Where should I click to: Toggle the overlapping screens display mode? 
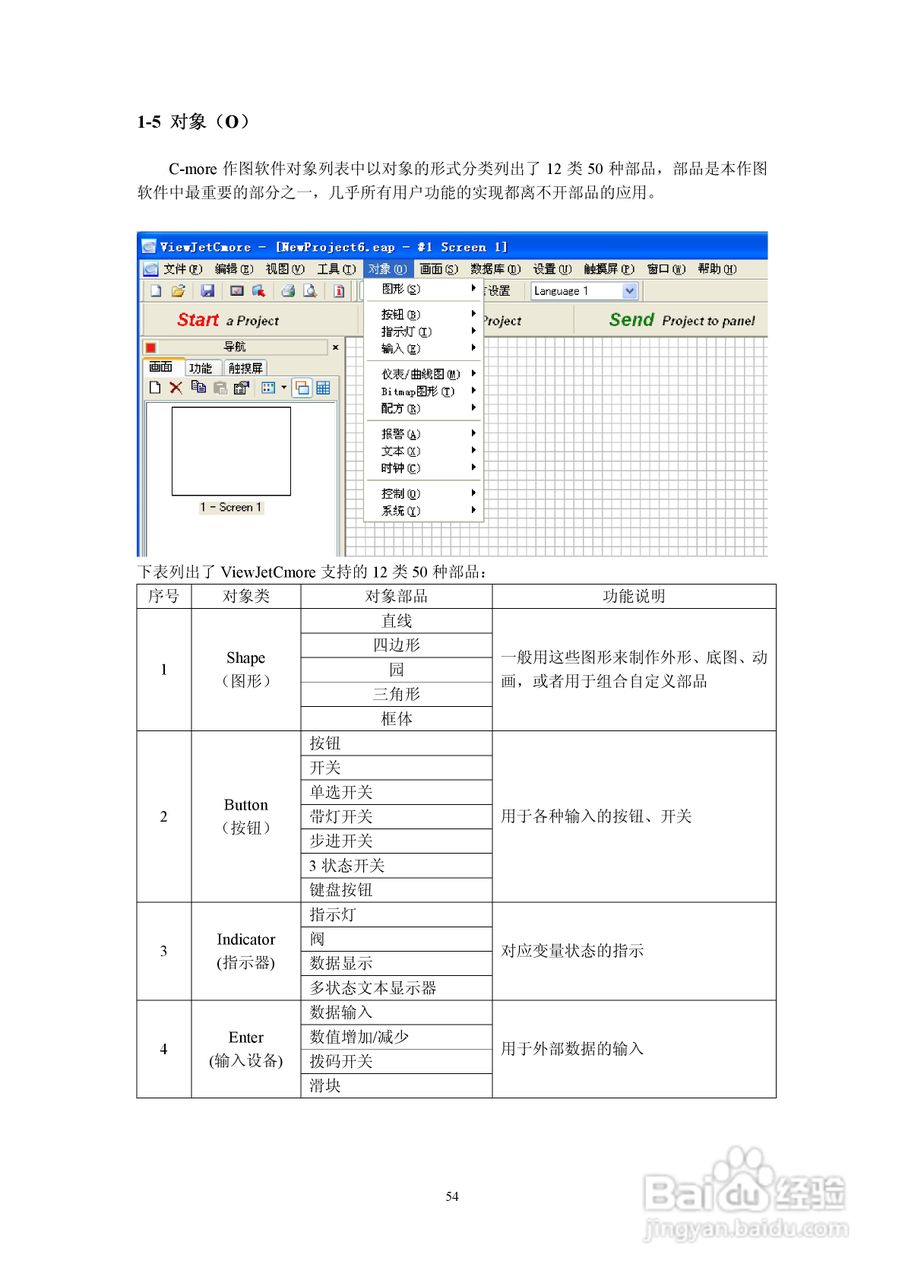coord(302,386)
